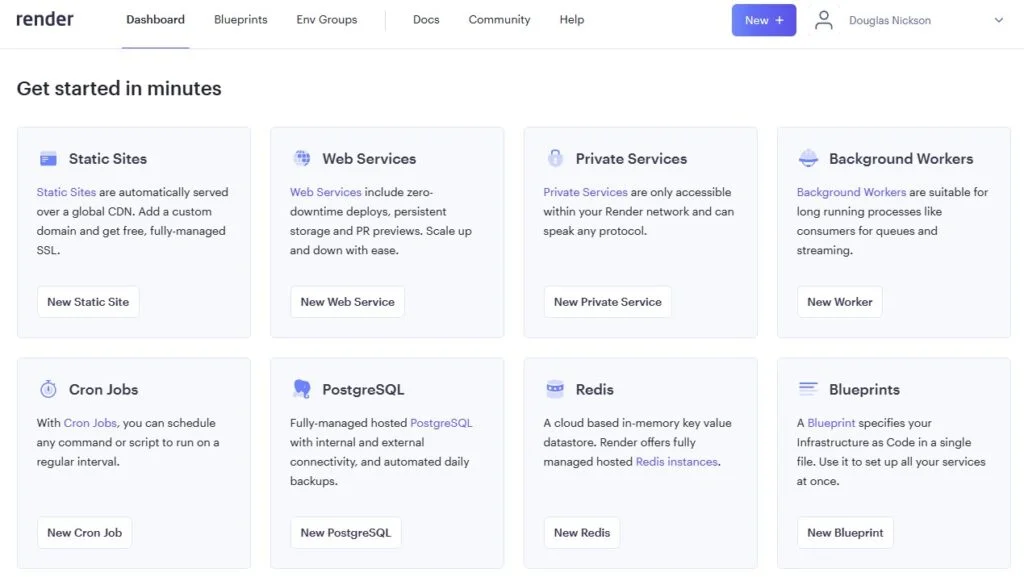The height and width of the screenshot is (577, 1024).
Task: Click New Worker button
Action: [840, 302]
